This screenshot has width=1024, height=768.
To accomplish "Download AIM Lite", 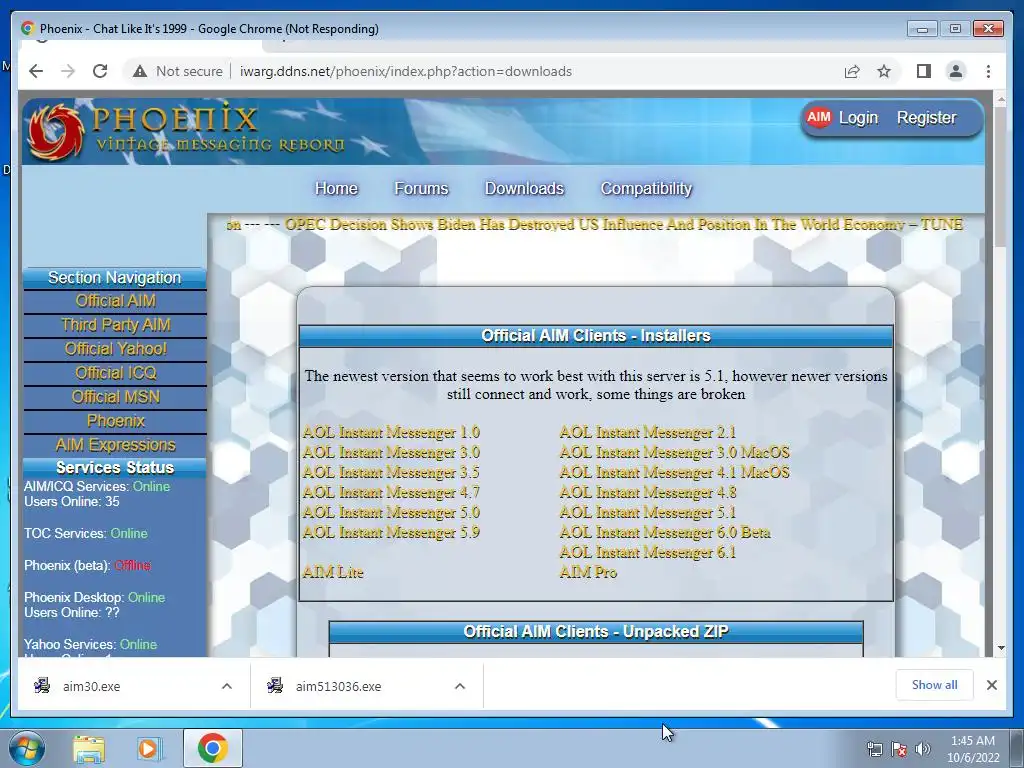I will point(332,572).
